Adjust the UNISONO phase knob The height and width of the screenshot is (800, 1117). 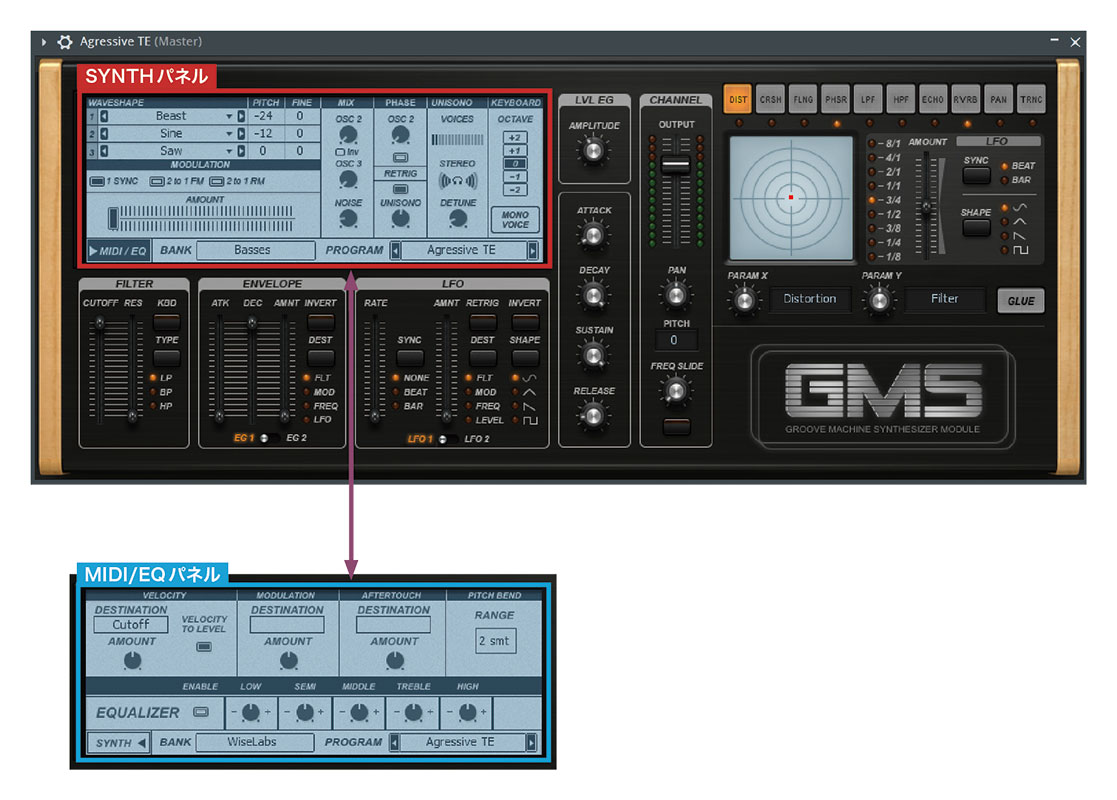[x=401, y=219]
